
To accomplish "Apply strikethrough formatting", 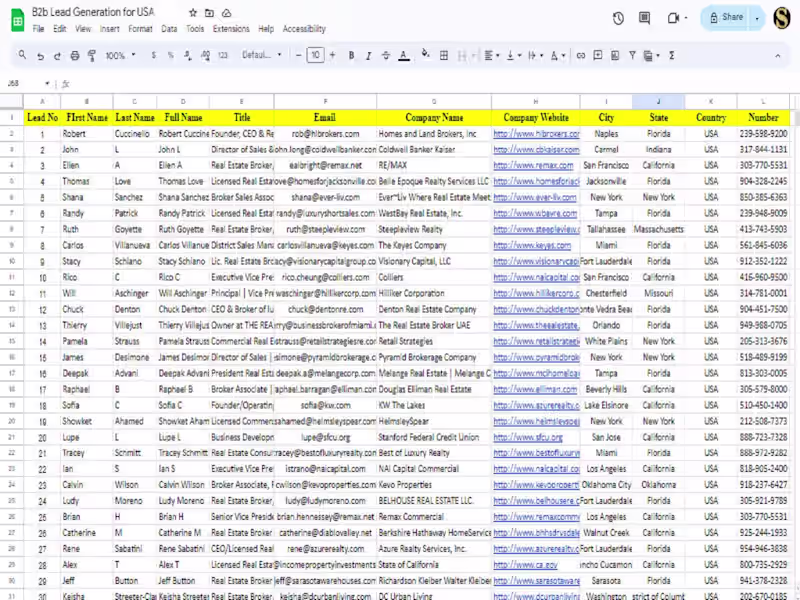I will point(386,55).
